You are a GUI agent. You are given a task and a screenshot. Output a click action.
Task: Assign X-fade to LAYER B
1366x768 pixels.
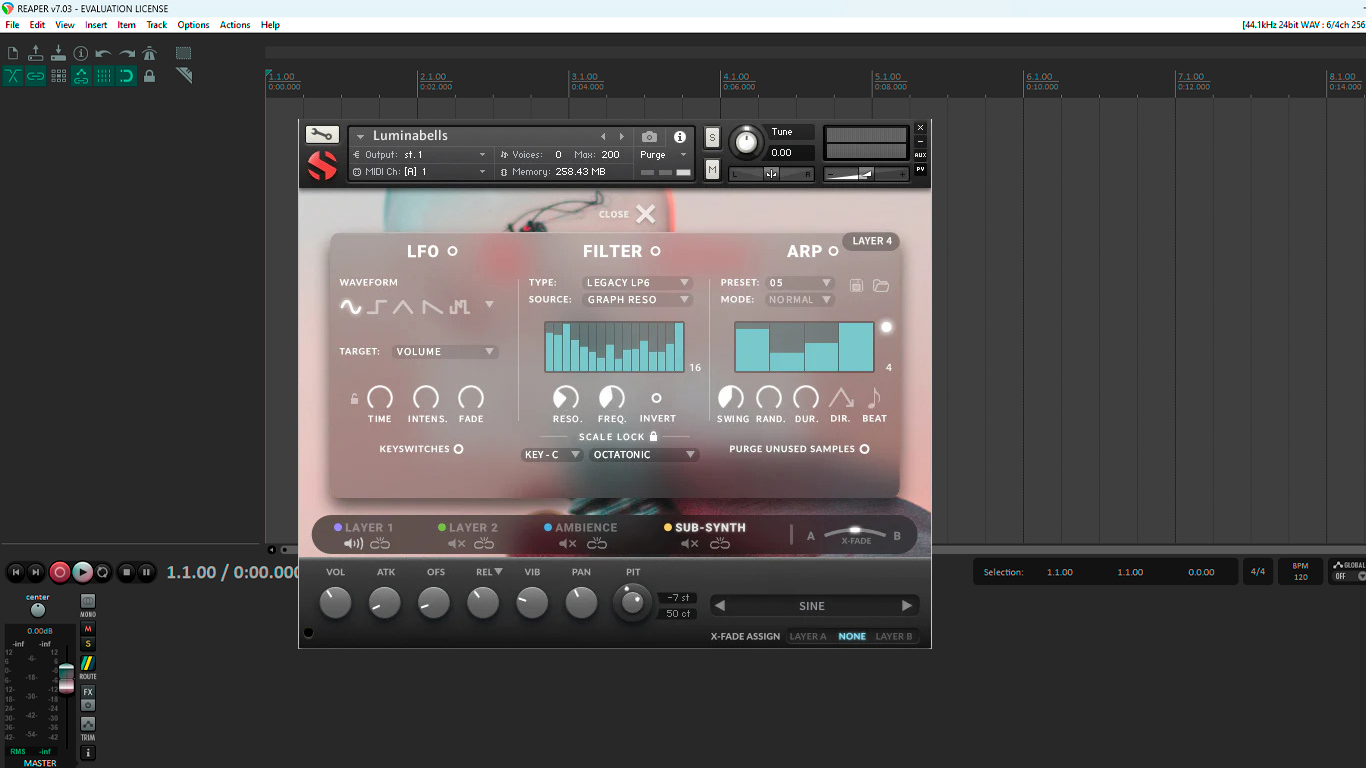894,637
